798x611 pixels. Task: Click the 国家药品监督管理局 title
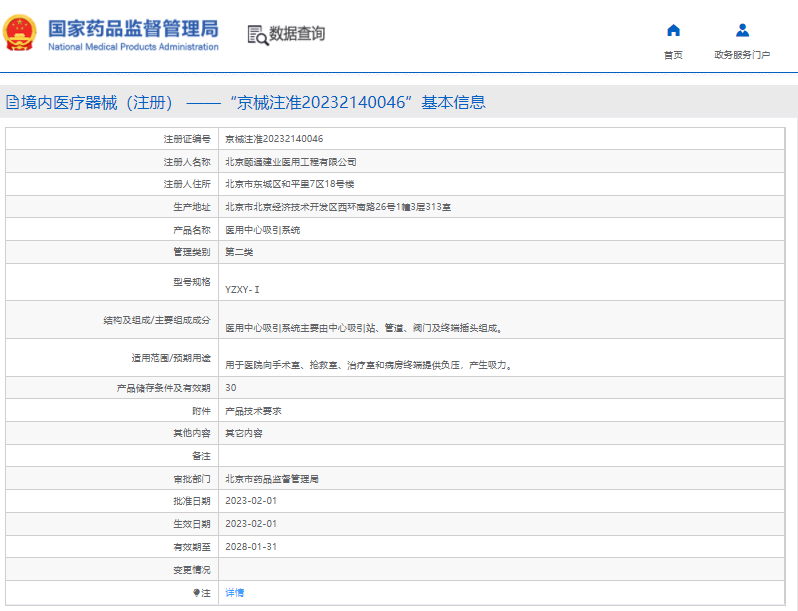coord(133,28)
